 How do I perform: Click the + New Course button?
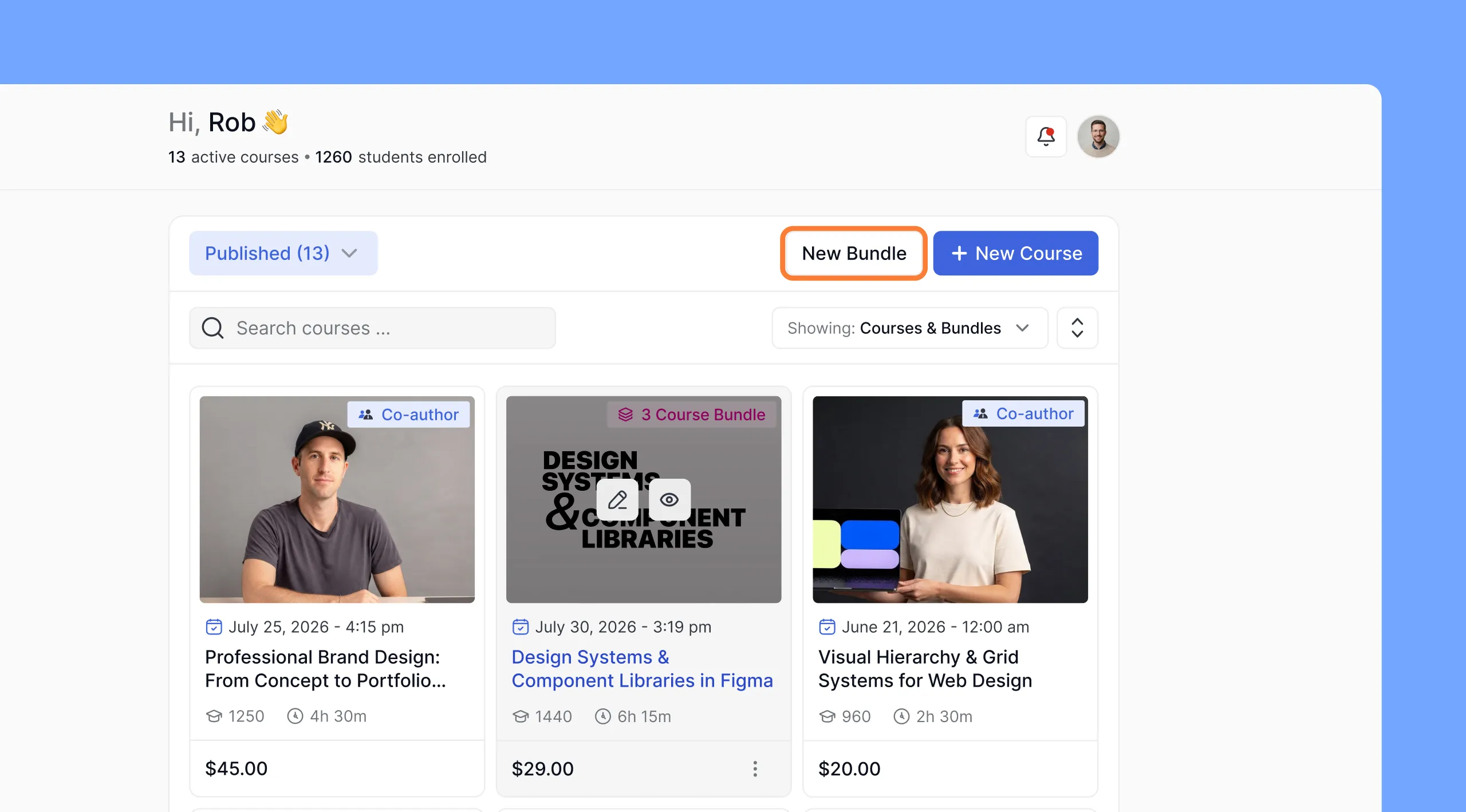(x=1015, y=253)
